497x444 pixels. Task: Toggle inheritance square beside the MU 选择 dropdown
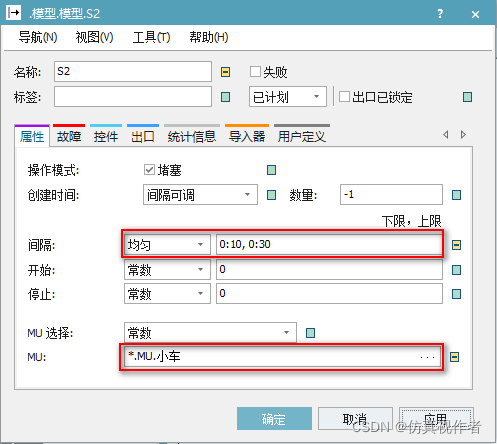pos(310,333)
